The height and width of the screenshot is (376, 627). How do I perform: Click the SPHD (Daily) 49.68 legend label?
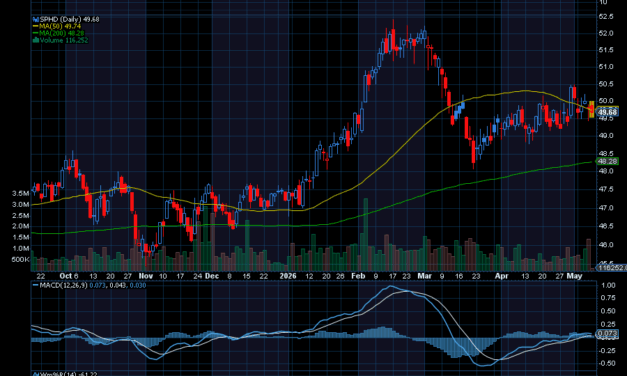click(69, 19)
